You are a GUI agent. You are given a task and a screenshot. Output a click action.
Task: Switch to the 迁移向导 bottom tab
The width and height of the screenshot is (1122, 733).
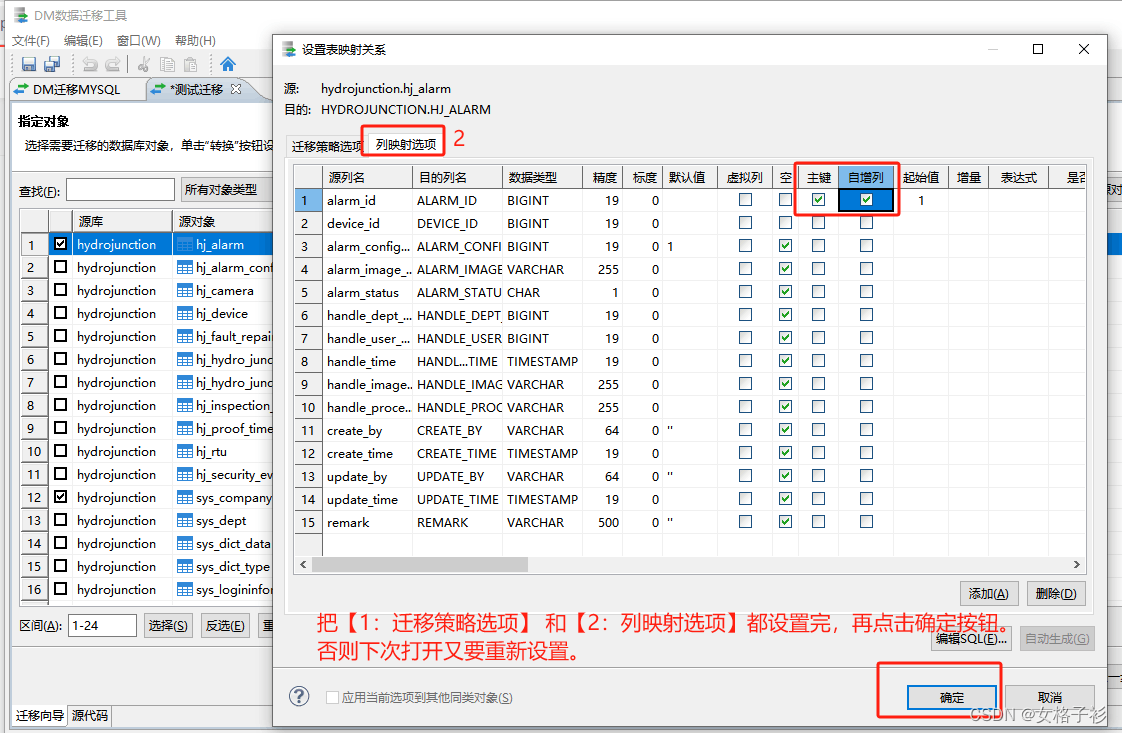click(x=40, y=715)
